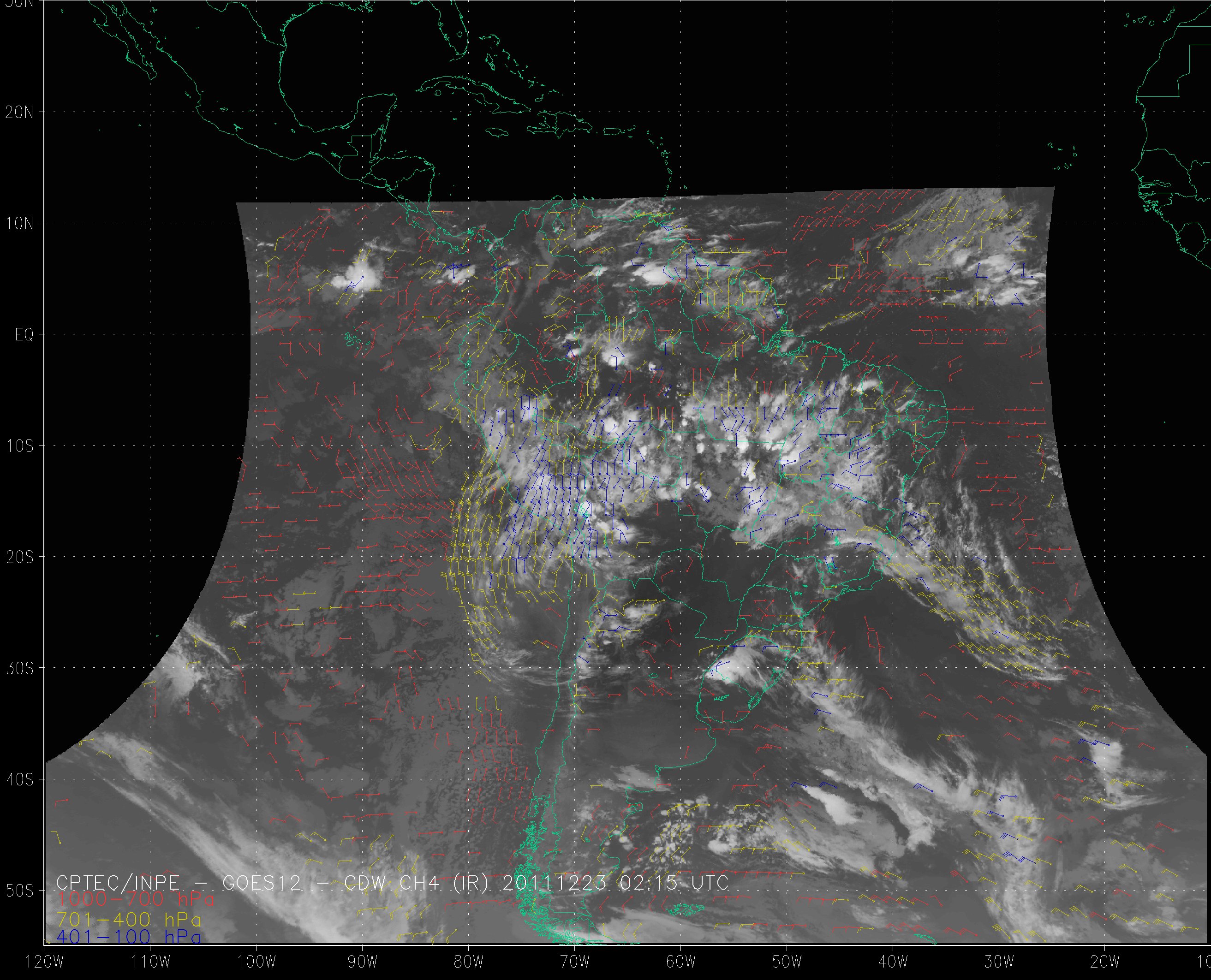Click the 40W longitude axis label

(x=893, y=962)
